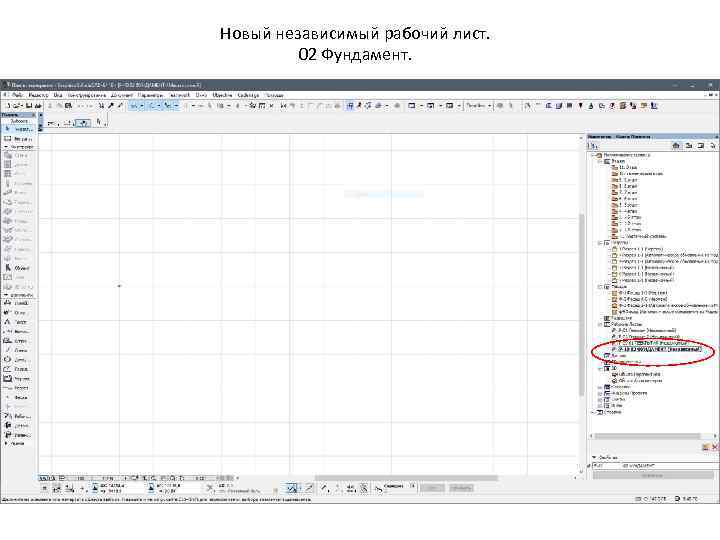Viewport: 720px width, 540px height.
Task: Select the Marquee tool in Toolbox
Action: tap(18, 139)
